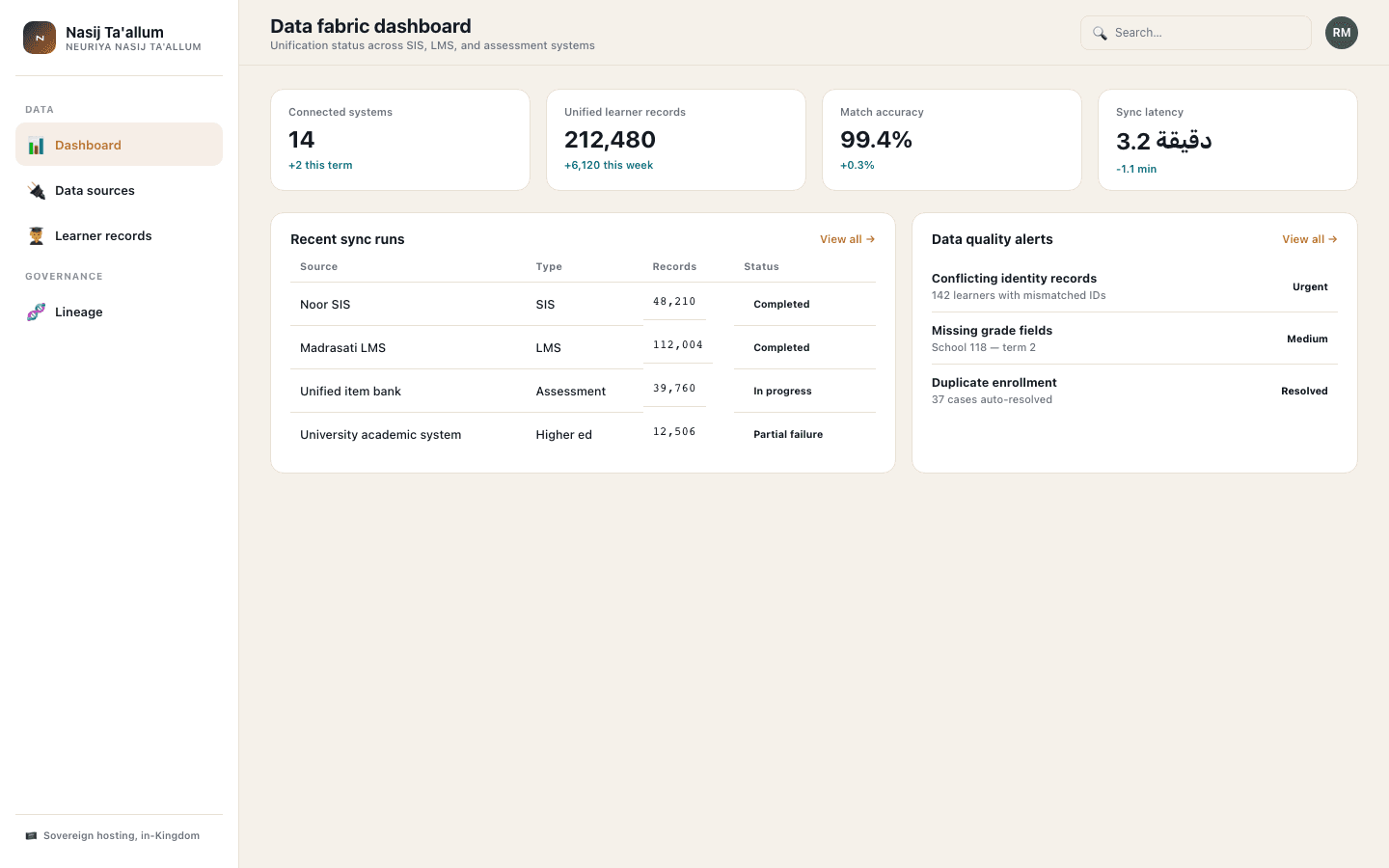
Task: Click the Source column header
Action: (x=319, y=267)
